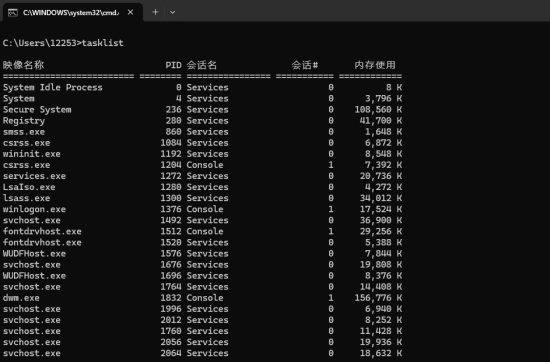Viewport: 550px width, 363px height.
Task: Click the 会话# column header
Action: tap(305, 65)
